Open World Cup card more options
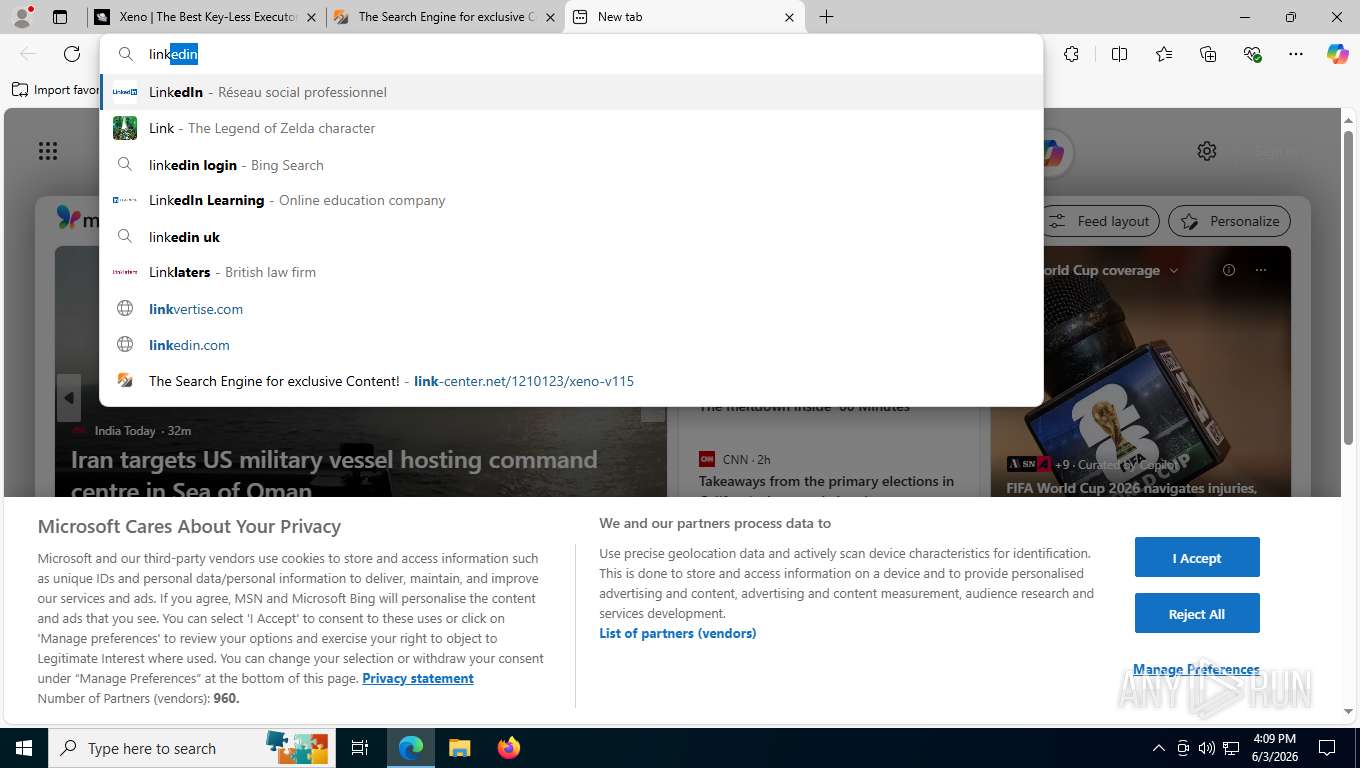 [x=1260, y=270]
